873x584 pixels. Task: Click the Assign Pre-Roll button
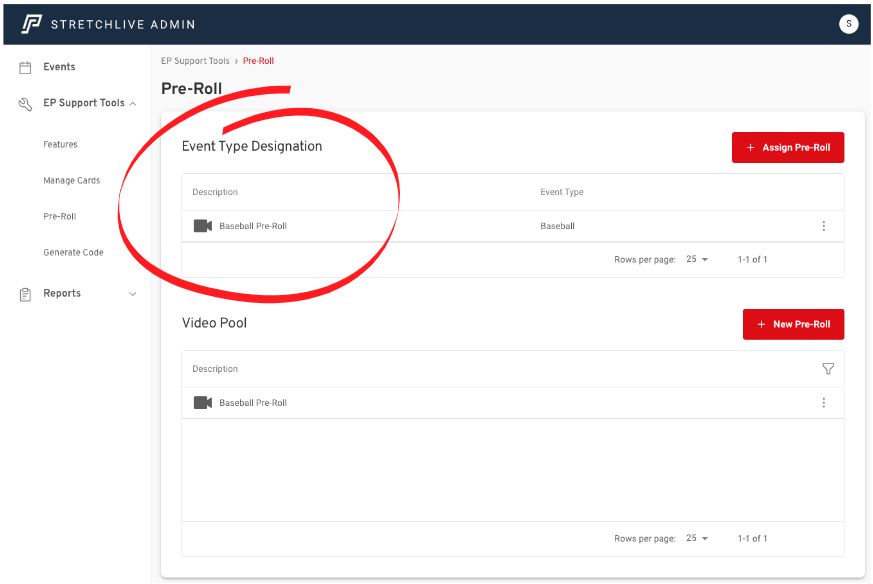788,148
